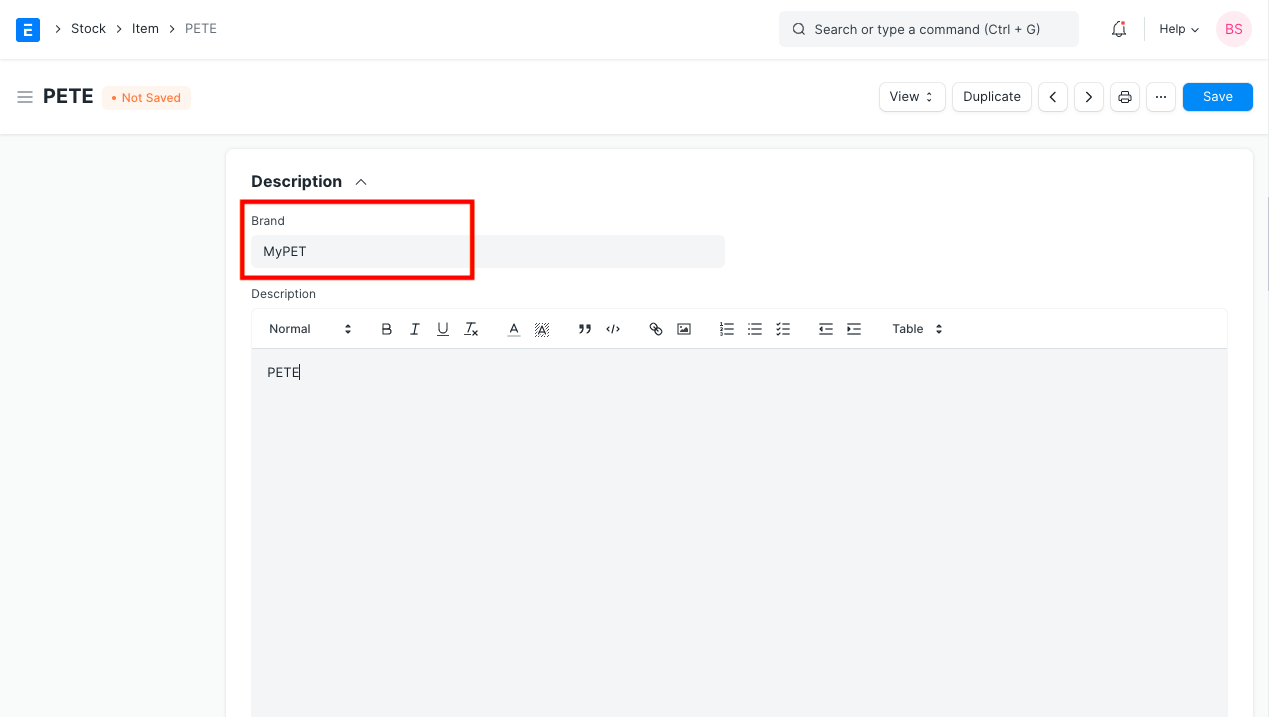Viewport: 1269px width, 717px height.
Task: Toggle bold formatting in the description editor
Action: pos(387,329)
